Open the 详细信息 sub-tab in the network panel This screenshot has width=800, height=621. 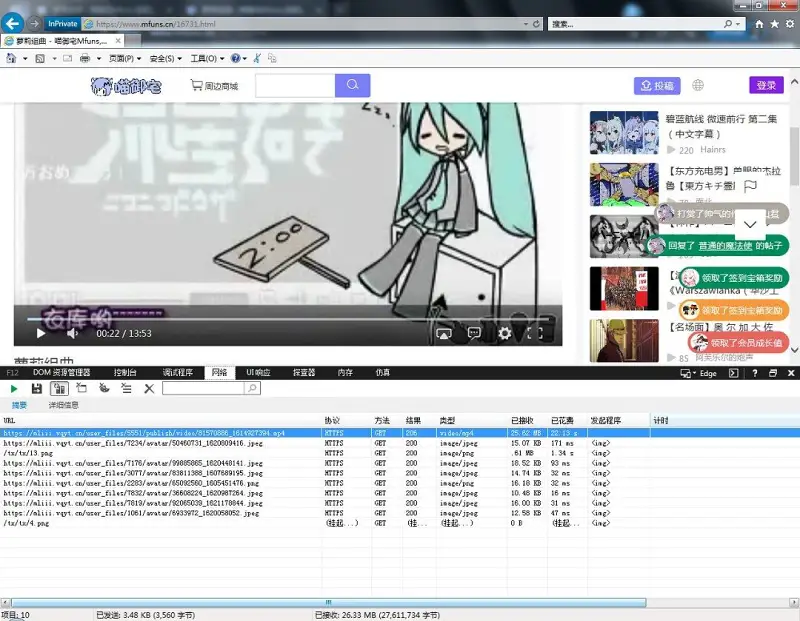click(64, 405)
